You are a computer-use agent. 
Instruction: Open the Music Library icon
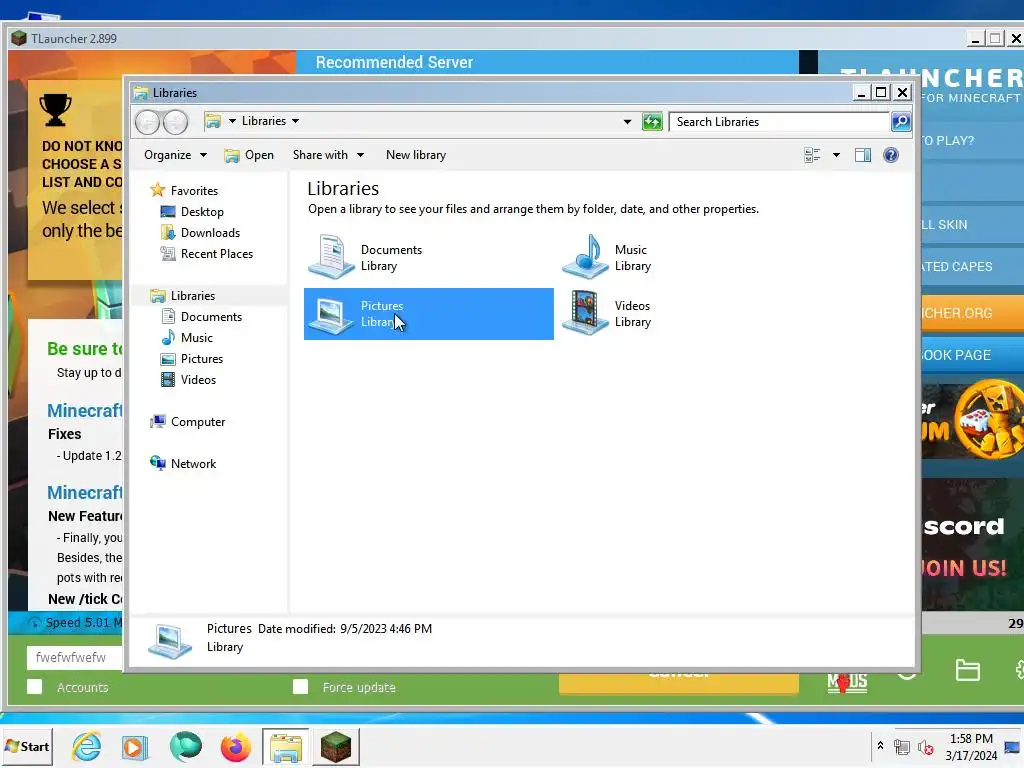[585, 257]
